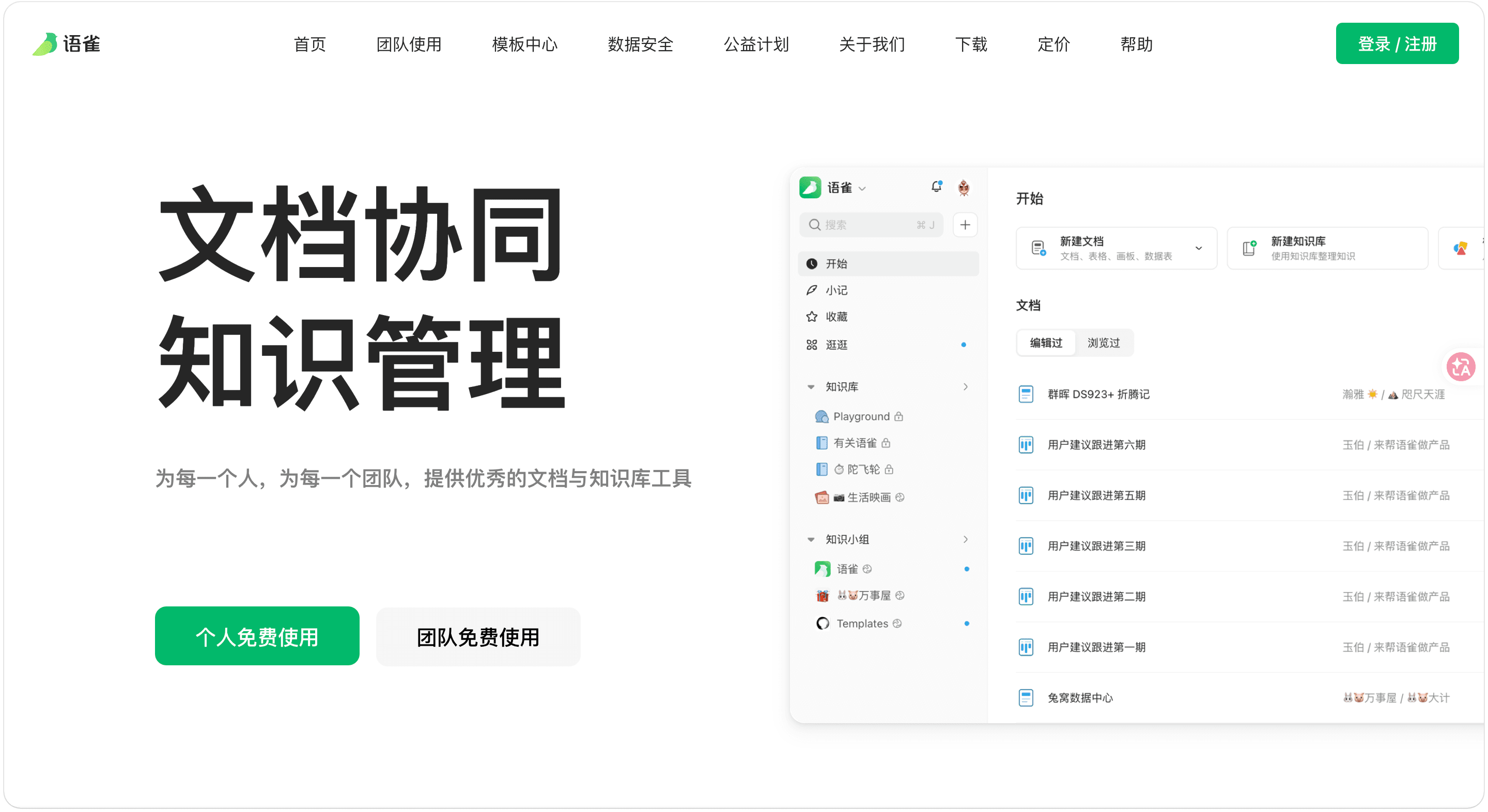Click document icon for 兔窝数据中心
The width and height of the screenshot is (1488, 812).
point(1026,698)
